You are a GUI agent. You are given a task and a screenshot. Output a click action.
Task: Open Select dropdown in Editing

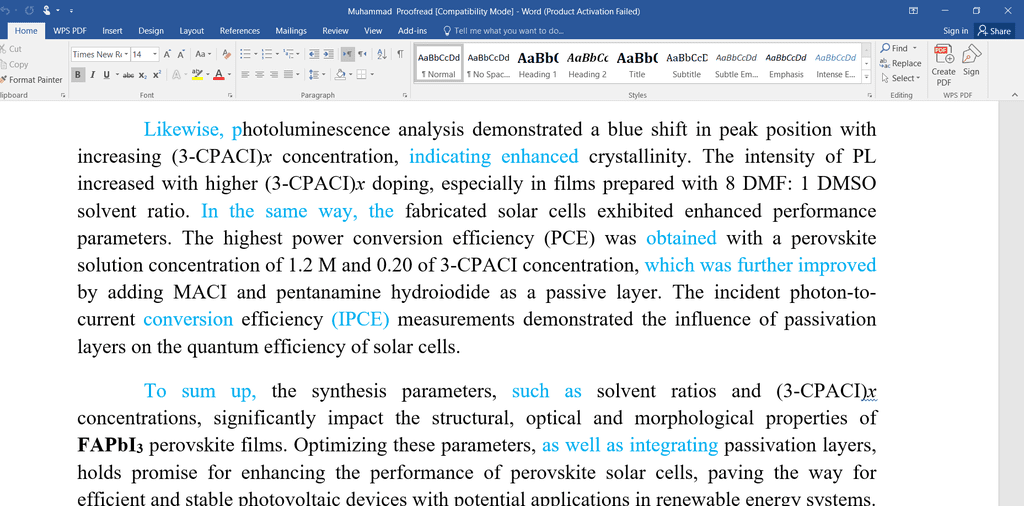[901, 78]
